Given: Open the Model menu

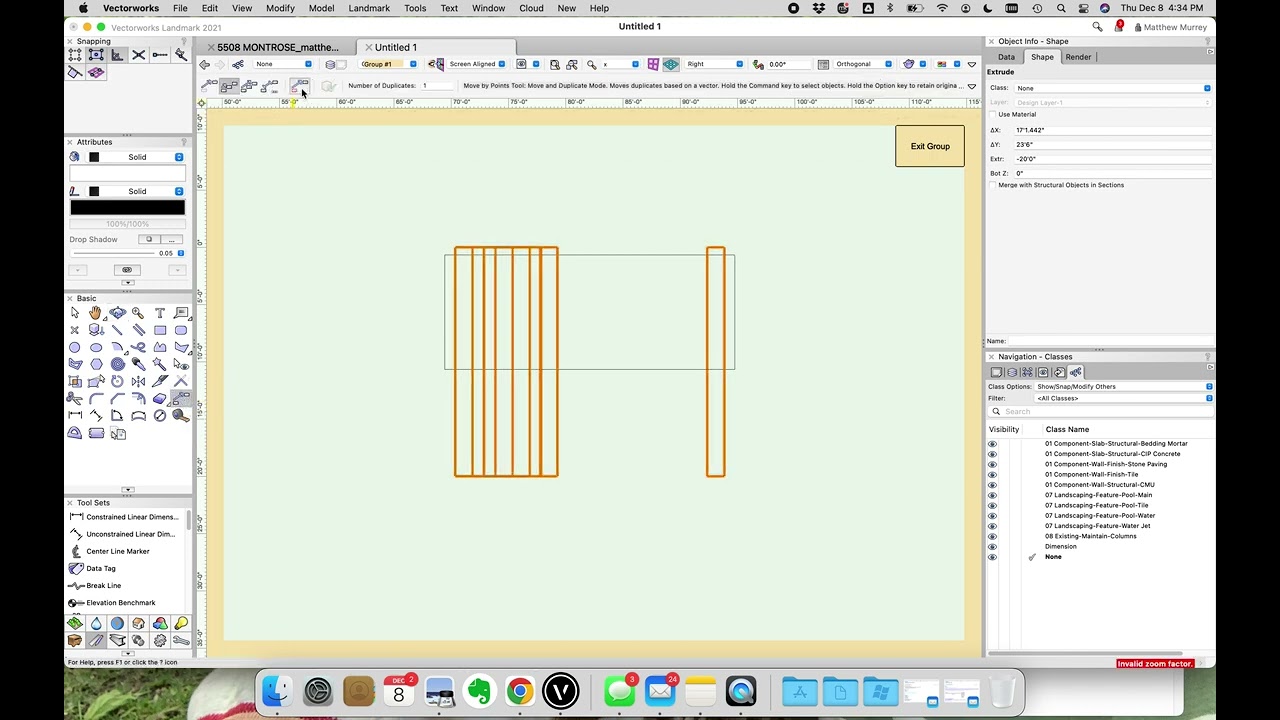Looking at the screenshot, I should pyautogui.click(x=321, y=8).
